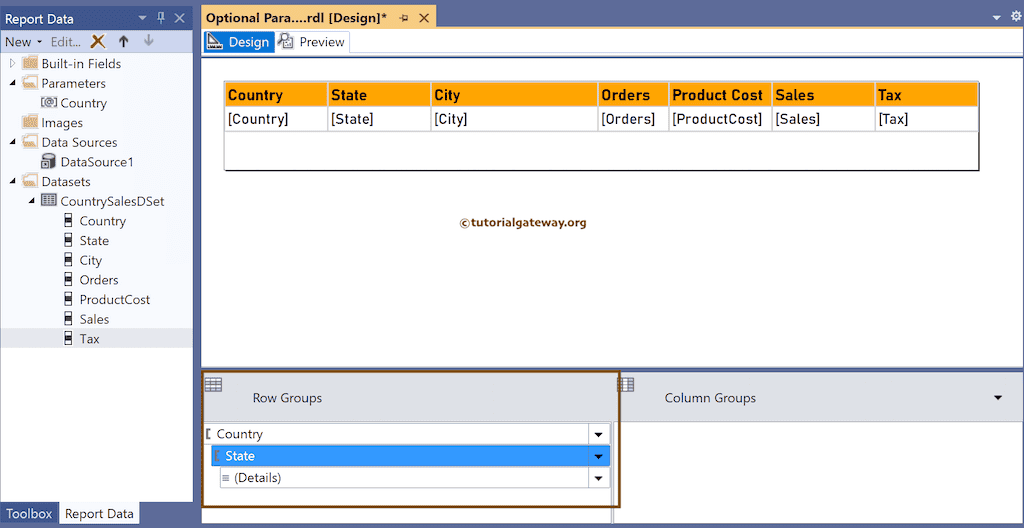The height and width of the screenshot is (528, 1024).
Task: Expand the Built-in Fields node
Action: point(13,64)
